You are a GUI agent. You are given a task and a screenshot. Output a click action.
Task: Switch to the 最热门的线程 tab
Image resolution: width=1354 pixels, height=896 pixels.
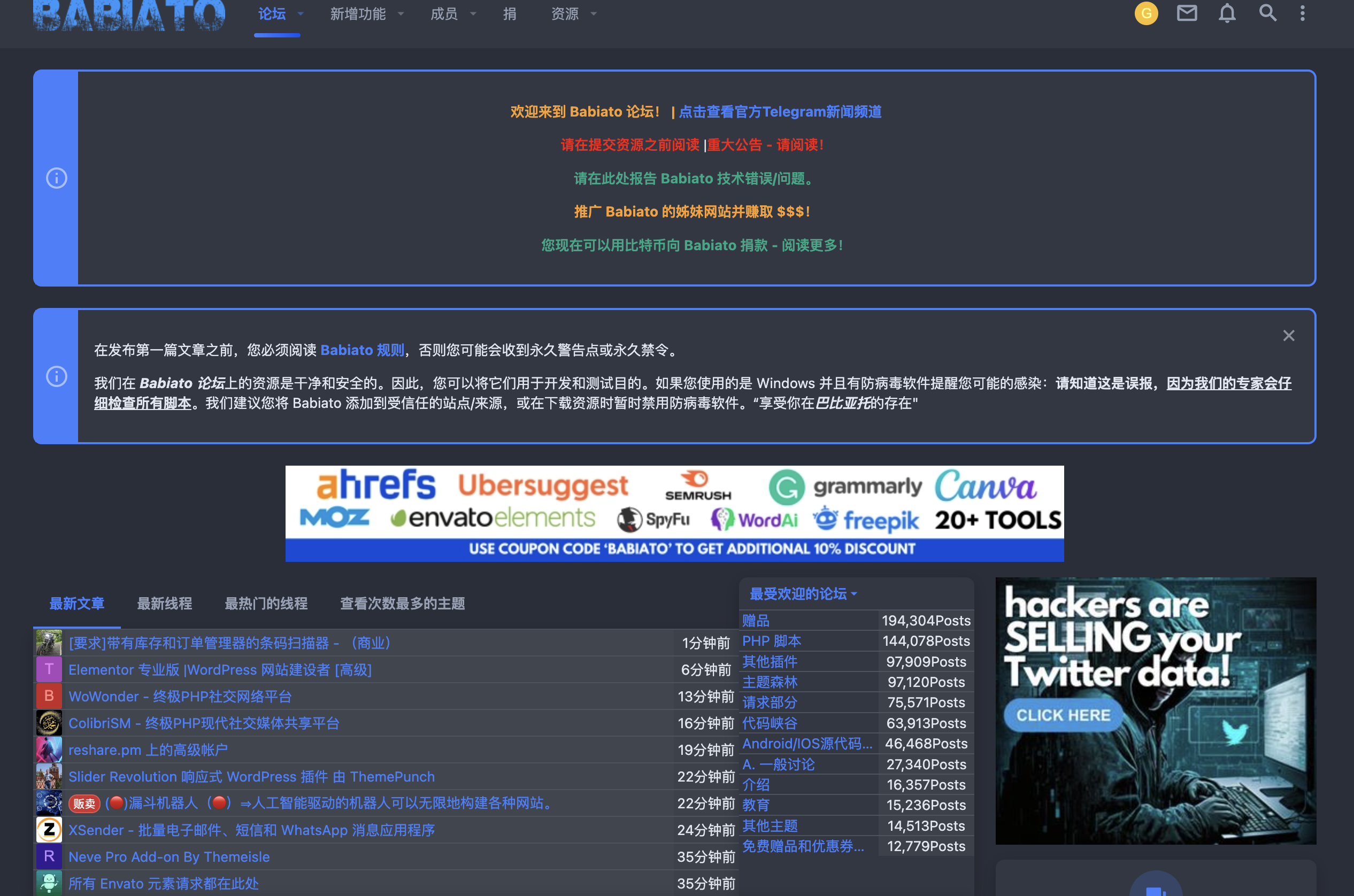click(266, 604)
